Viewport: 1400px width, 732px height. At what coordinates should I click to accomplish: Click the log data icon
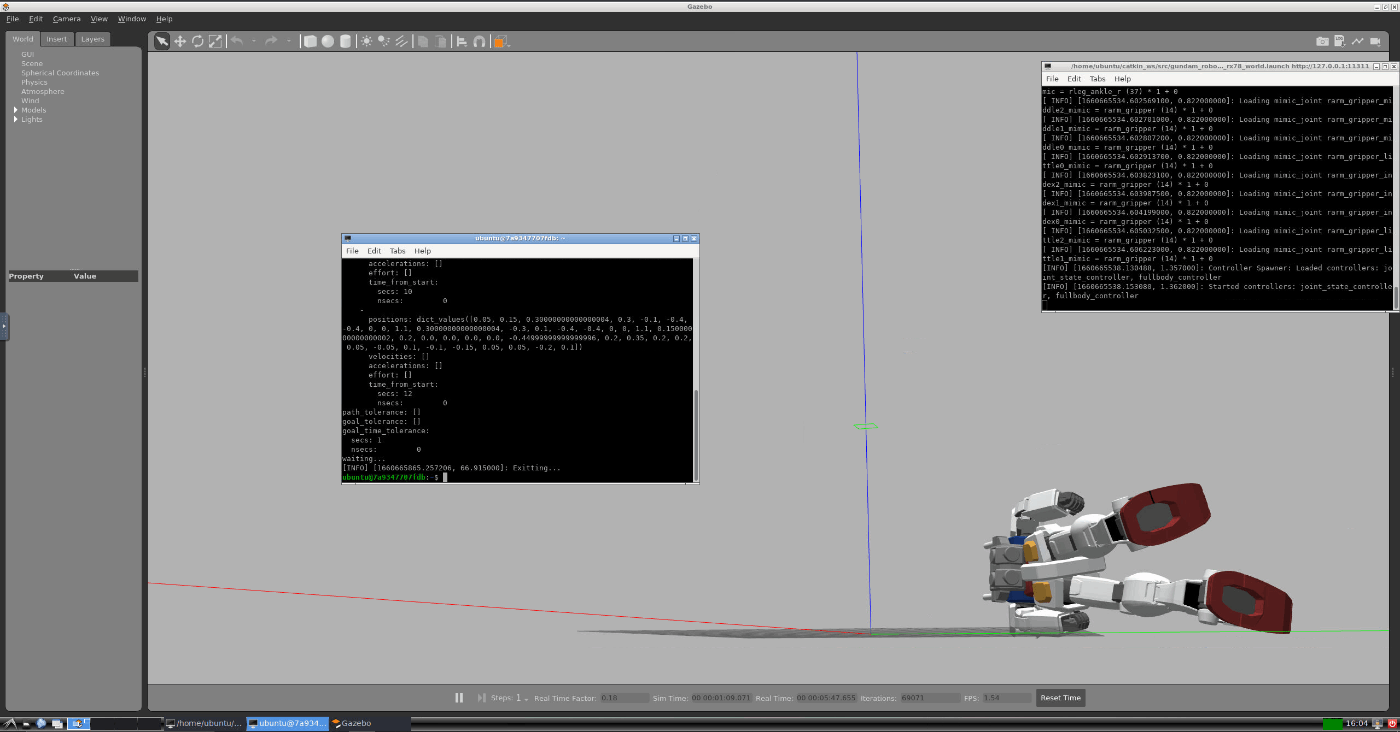[1341, 41]
